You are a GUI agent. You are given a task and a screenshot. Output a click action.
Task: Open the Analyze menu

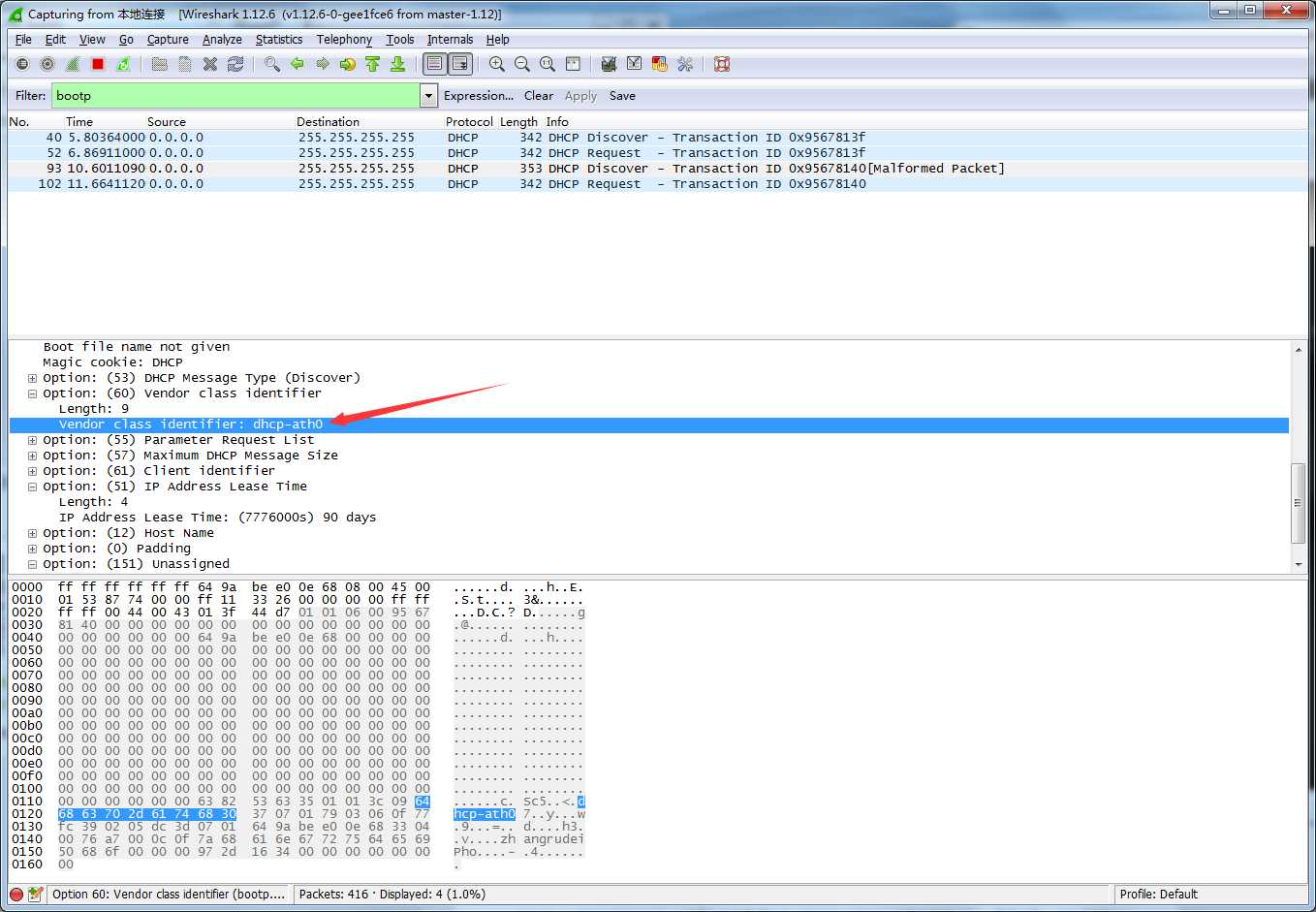(222, 40)
